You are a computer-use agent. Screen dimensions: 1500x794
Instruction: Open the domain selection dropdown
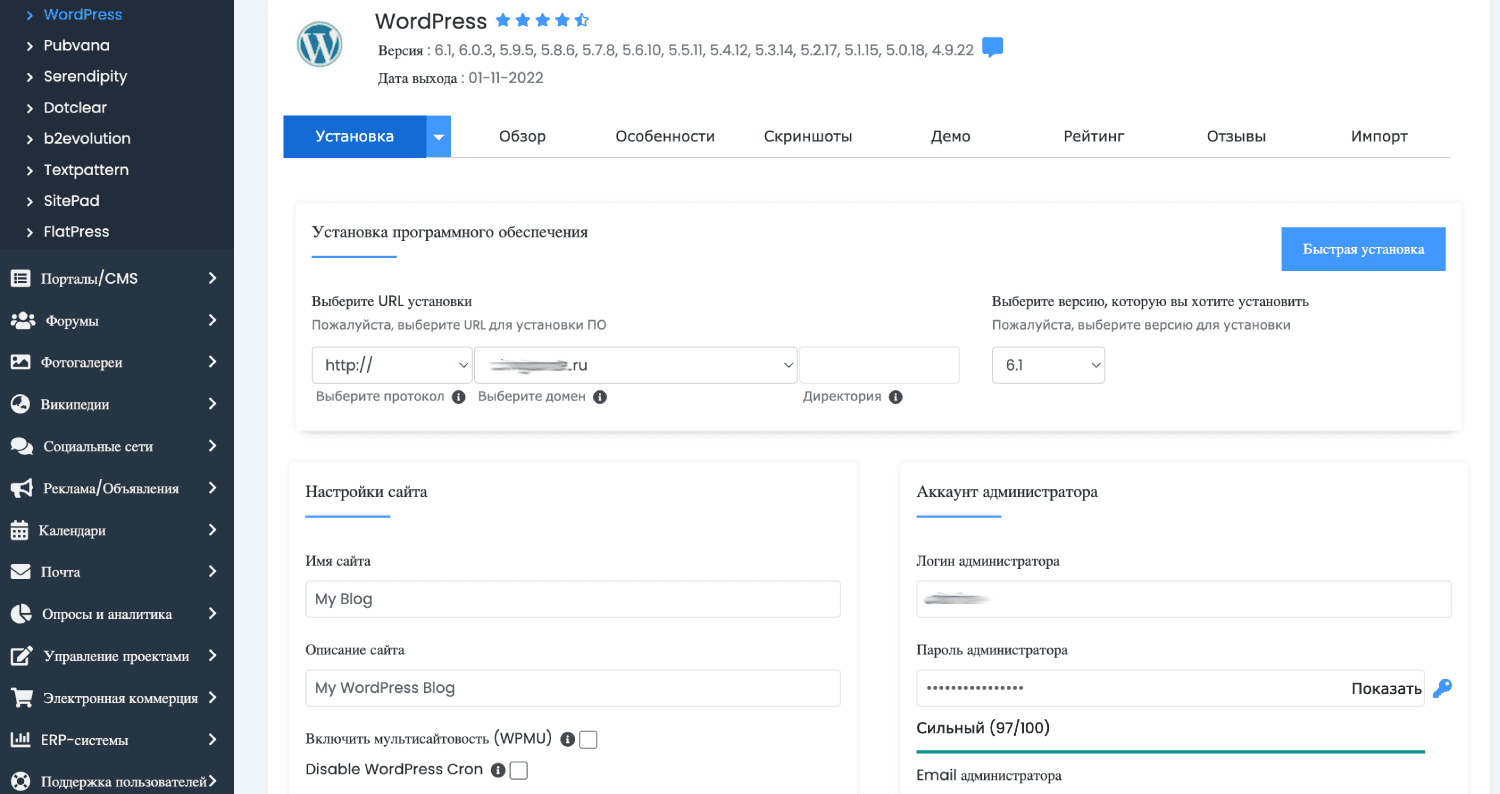pos(636,365)
